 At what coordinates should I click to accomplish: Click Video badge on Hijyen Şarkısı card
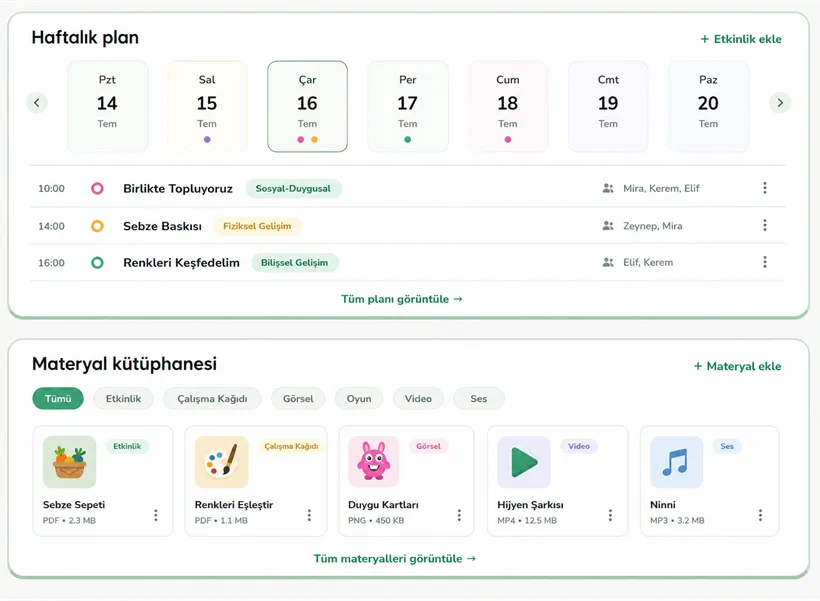tap(579, 446)
